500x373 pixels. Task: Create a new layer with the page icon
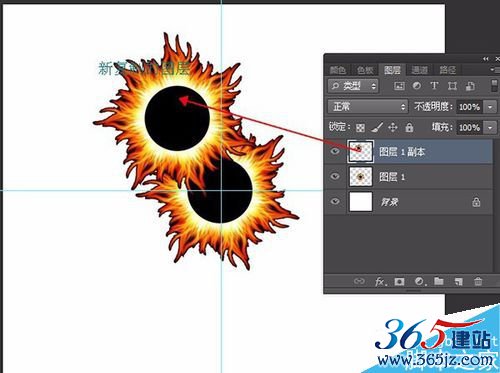[x=458, y=282]
